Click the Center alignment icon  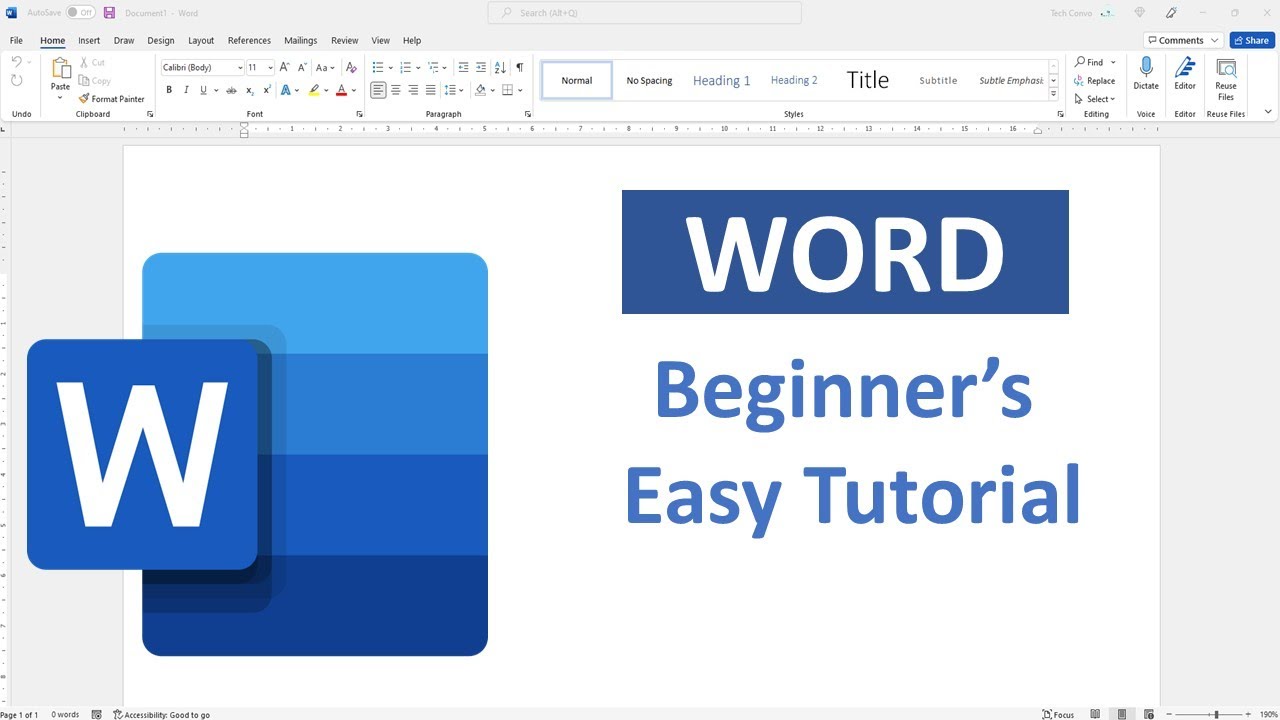396,90
